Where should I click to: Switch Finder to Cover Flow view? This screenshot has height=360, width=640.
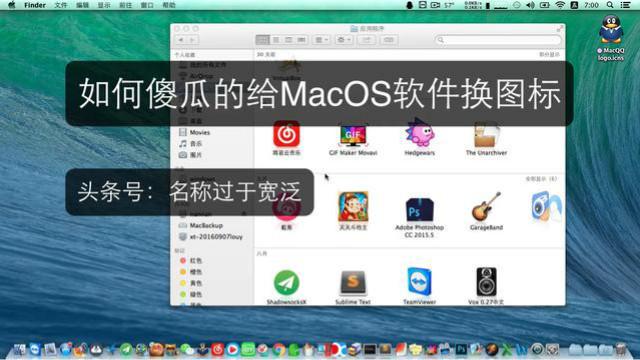click(x=301, y=40)
